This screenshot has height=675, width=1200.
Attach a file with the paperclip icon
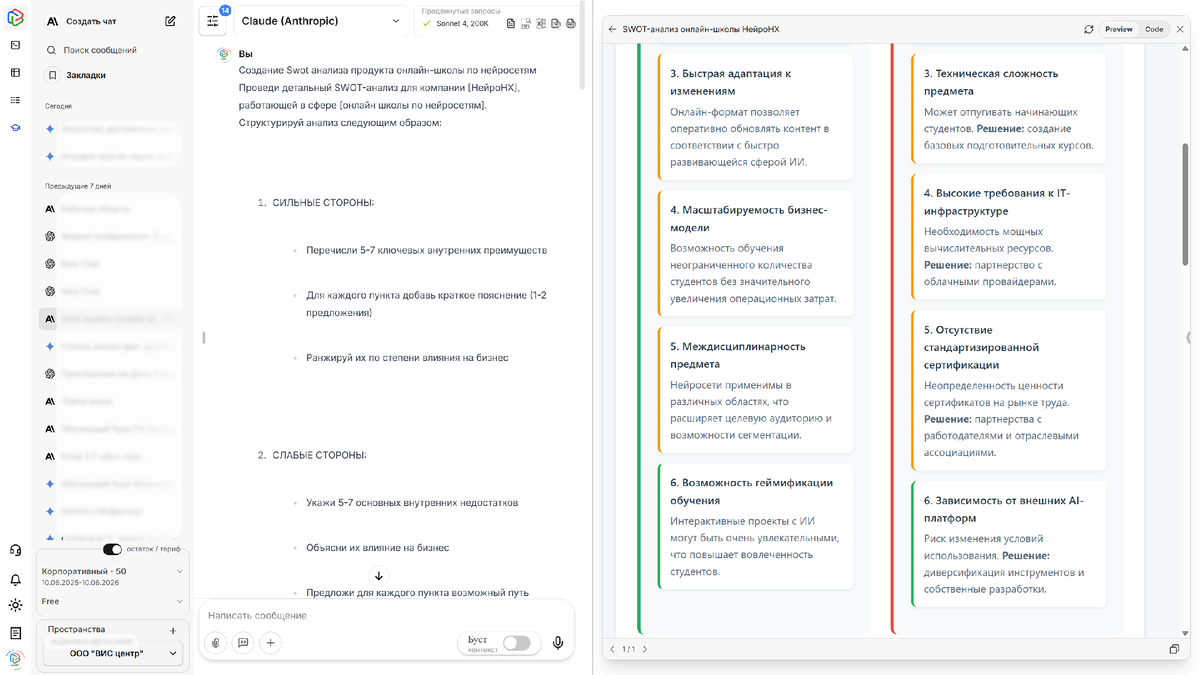point(216,643)
